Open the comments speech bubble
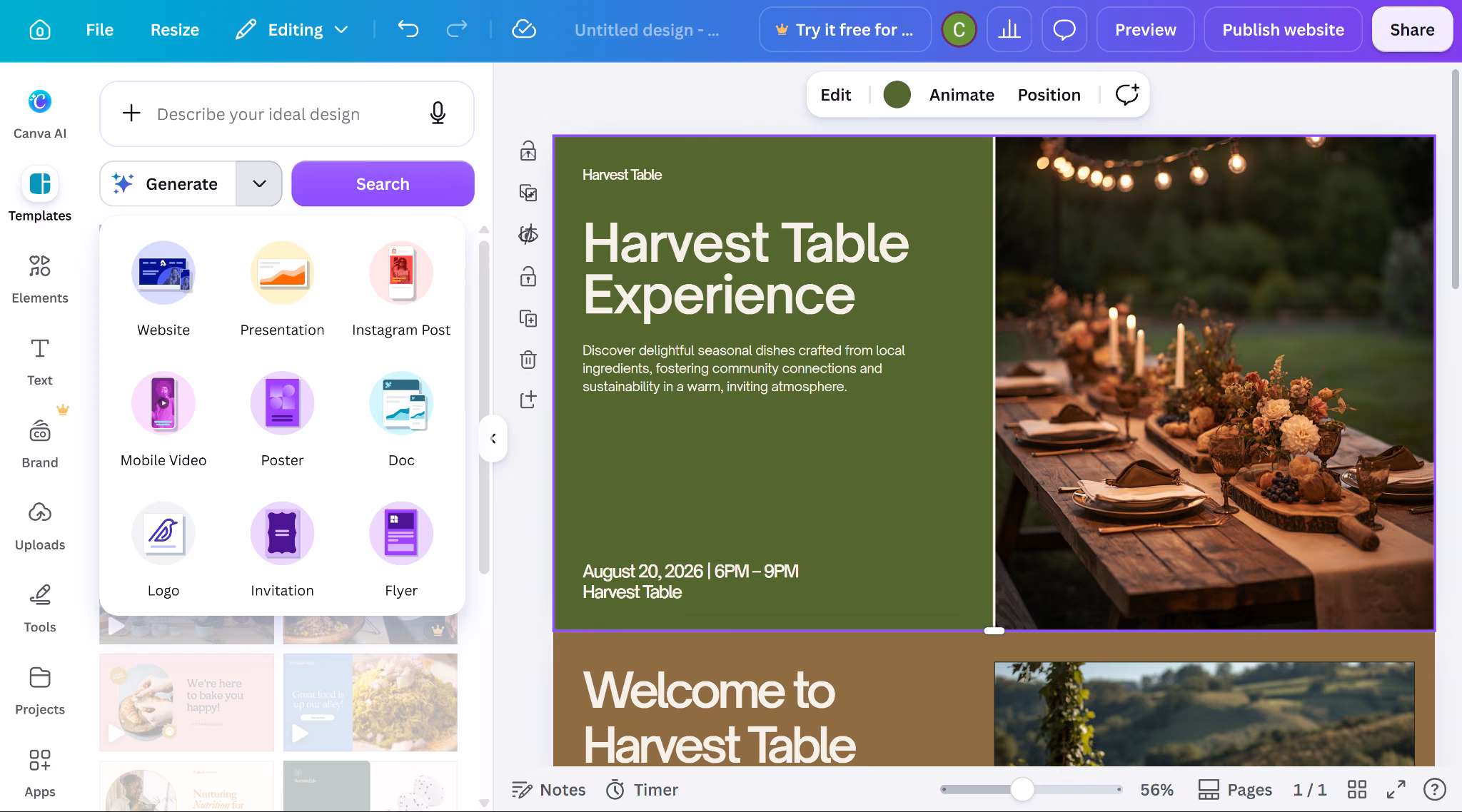Screen dimensions: 1462x812 (x=1064, y=29)
